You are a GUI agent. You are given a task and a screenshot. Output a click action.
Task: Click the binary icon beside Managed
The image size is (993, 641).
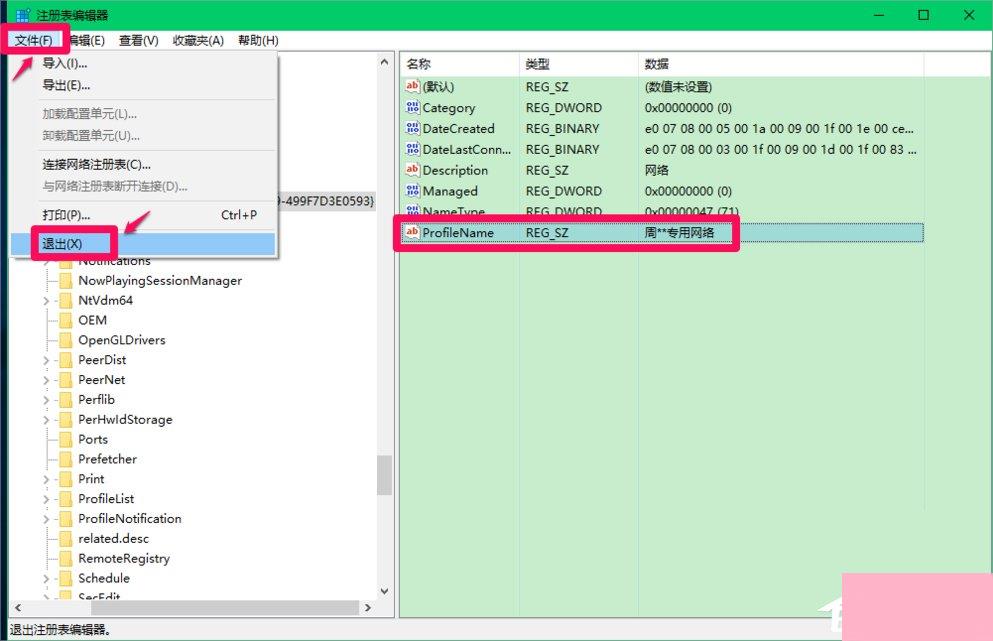point(412,190)
